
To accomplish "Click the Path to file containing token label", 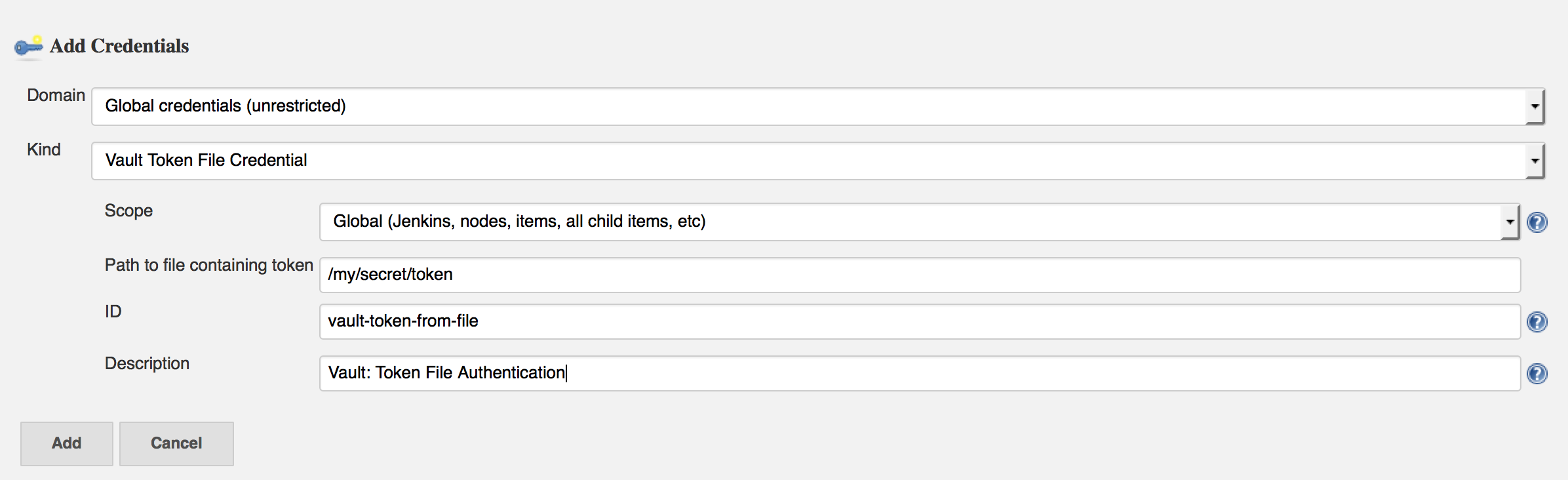I will (209, 265).
